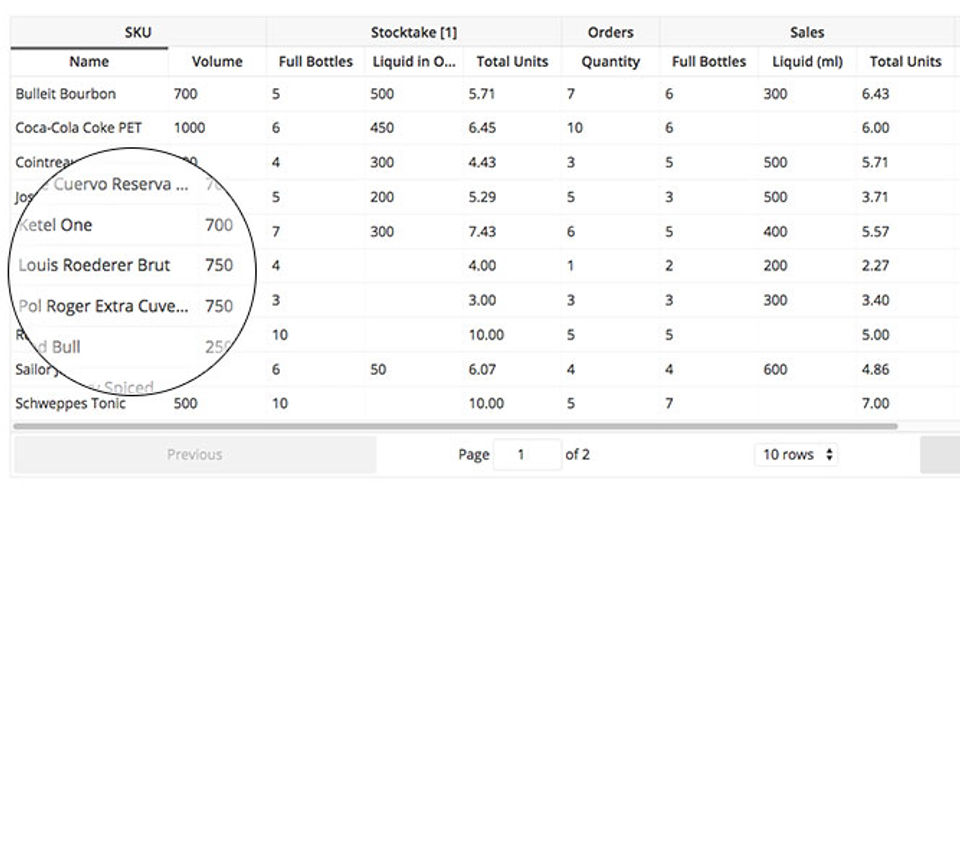Select the Schweppes Tonic row name
The height and width of the screenshot is (864, 960).
point(70,404)
